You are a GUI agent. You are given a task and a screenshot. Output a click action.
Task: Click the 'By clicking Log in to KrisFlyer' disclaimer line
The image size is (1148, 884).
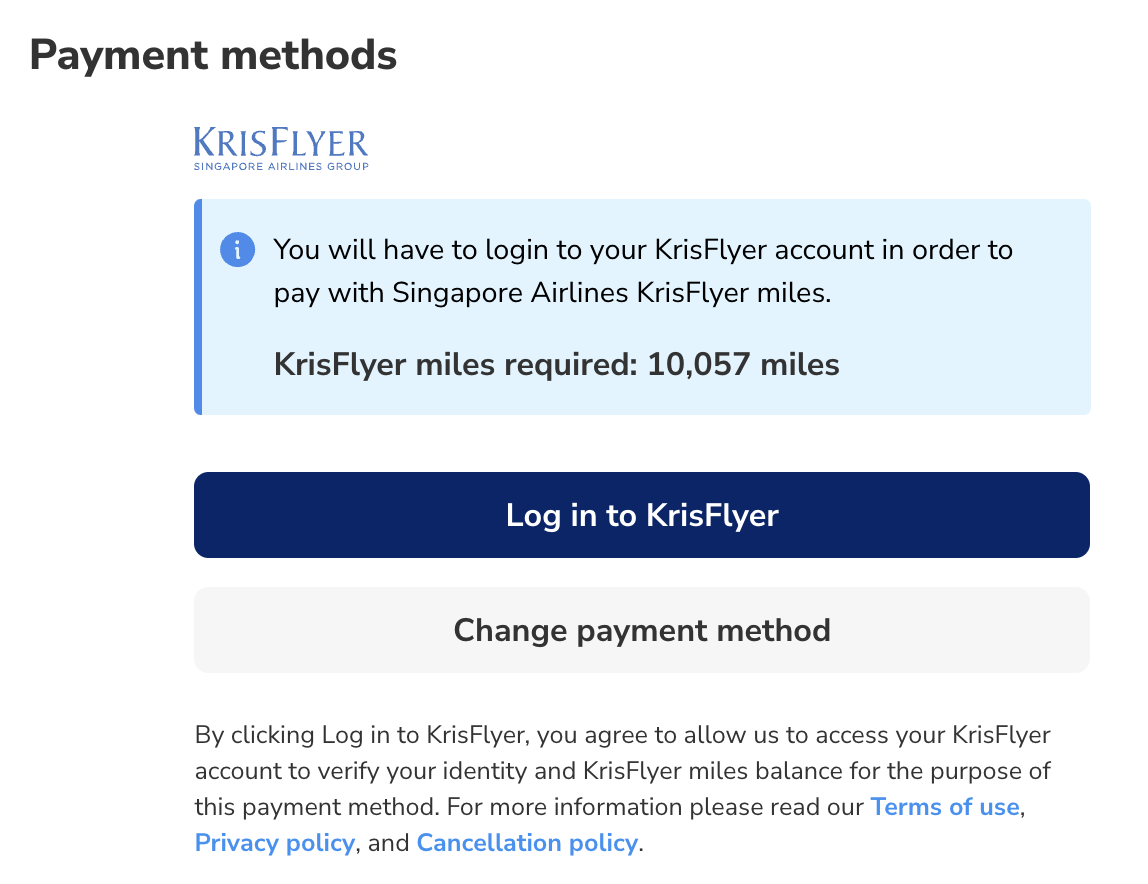(622, 736)
